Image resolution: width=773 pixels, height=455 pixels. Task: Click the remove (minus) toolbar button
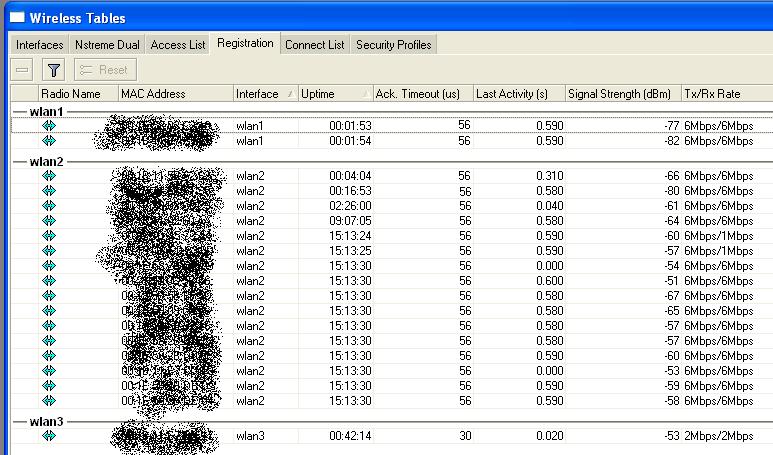point(22,70)
